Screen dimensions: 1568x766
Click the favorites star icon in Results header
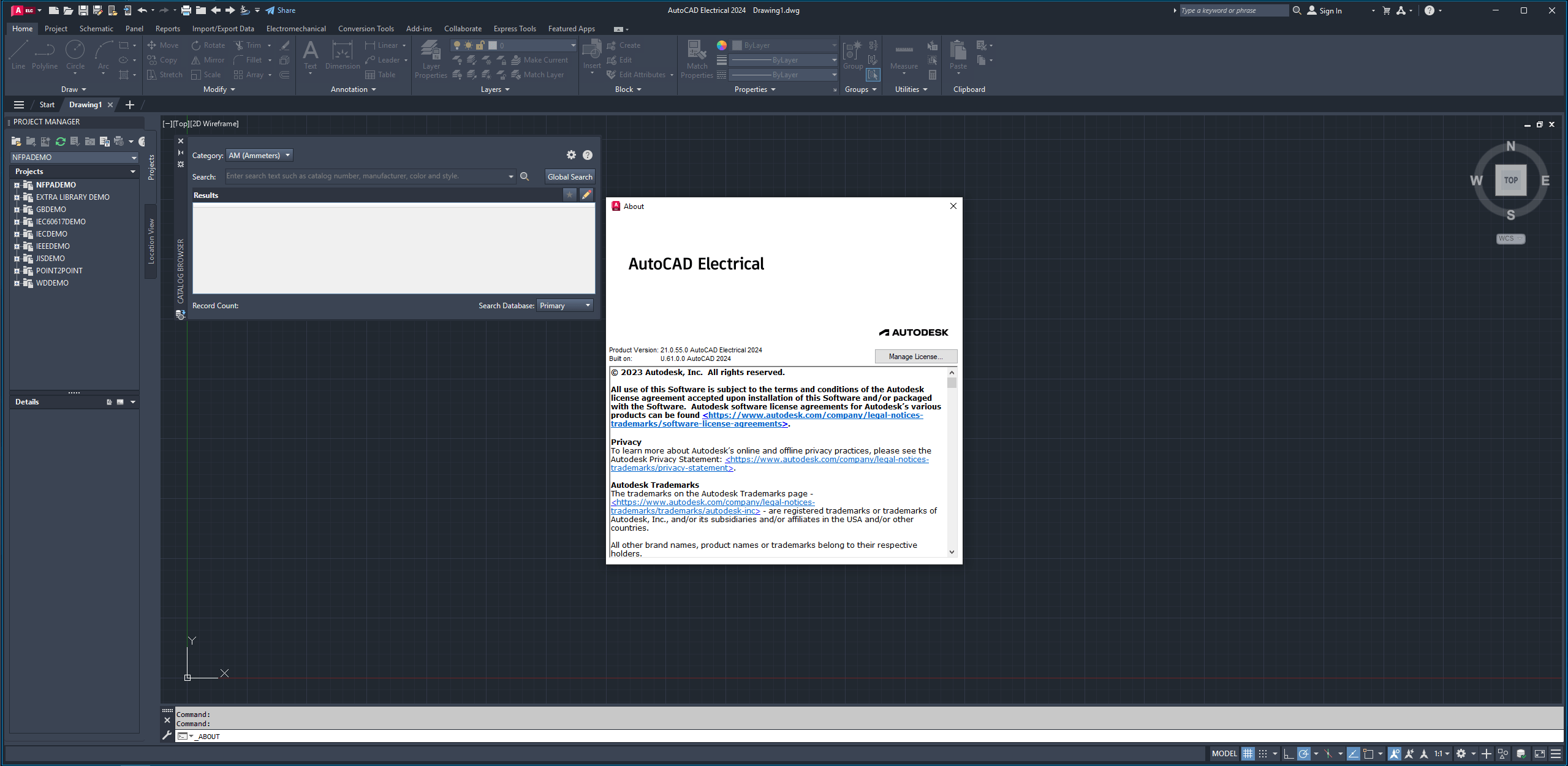pos(570,195)
